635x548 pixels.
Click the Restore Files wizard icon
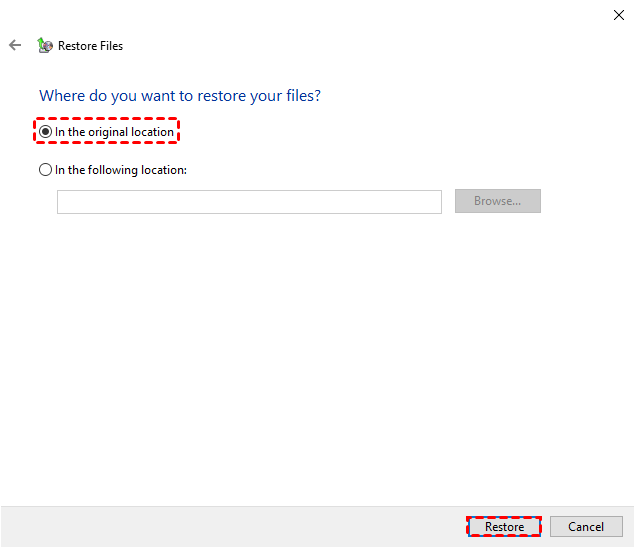(x=45, y=45)
